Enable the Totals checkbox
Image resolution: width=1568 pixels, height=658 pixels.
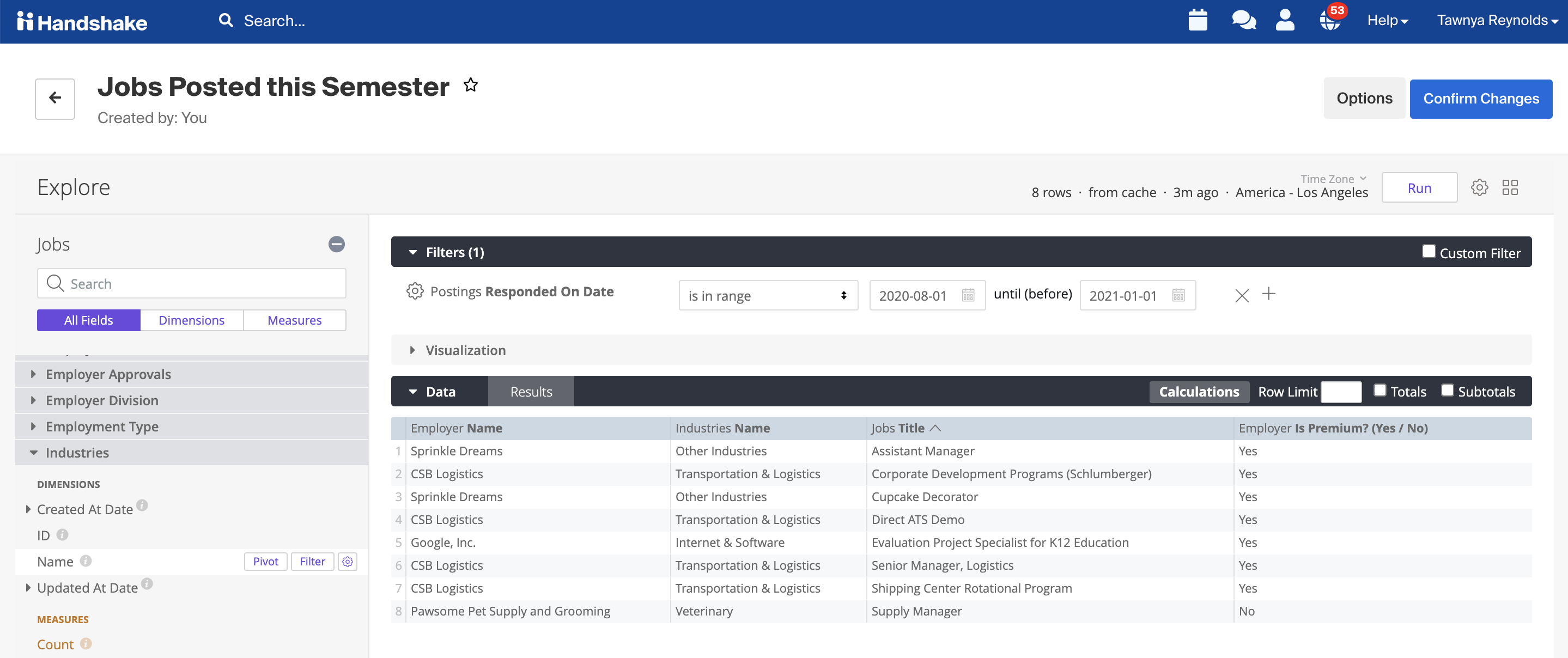(1379, 390)
